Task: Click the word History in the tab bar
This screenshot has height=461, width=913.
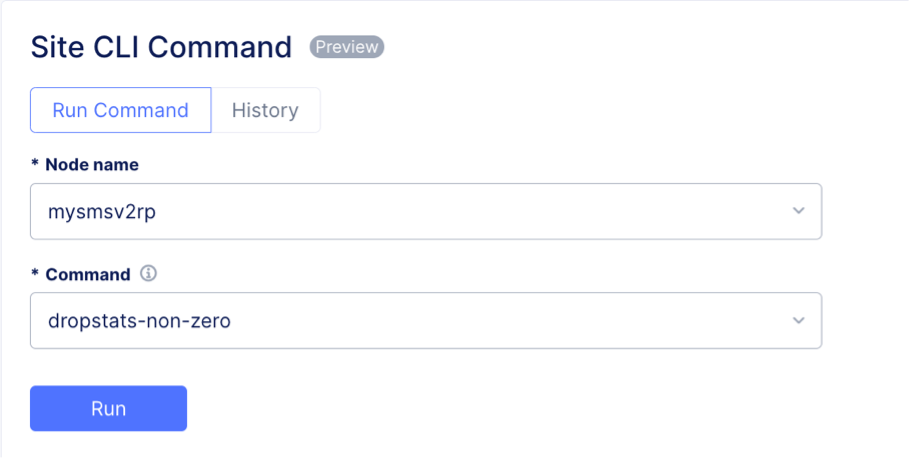Action: click(x=265, y=110)
